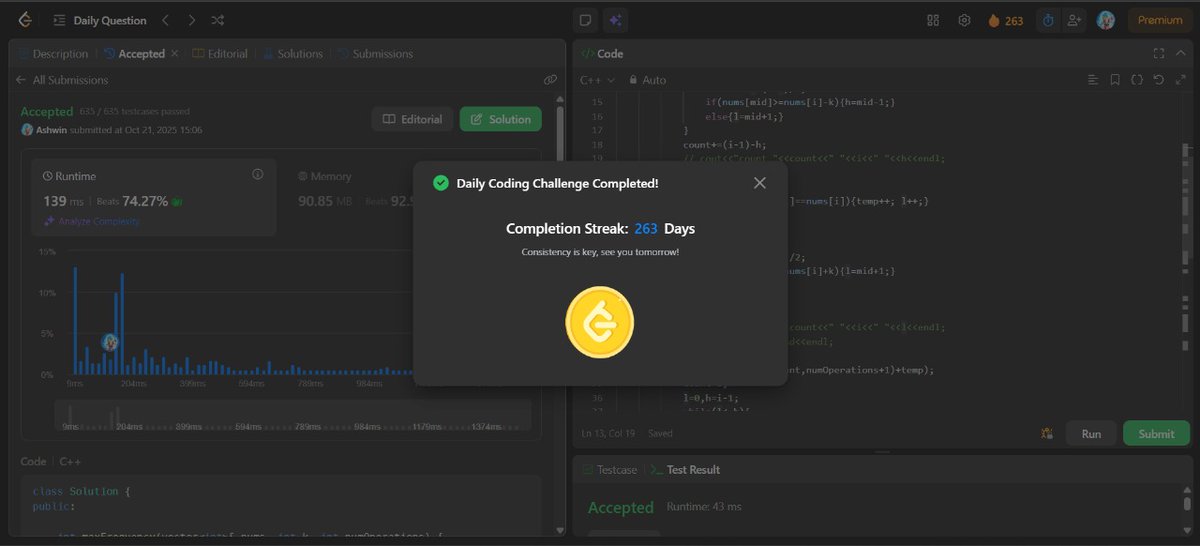Click the 'class Solution {' code line
This screenshot has width=1200, height=546.
[82, 491]
